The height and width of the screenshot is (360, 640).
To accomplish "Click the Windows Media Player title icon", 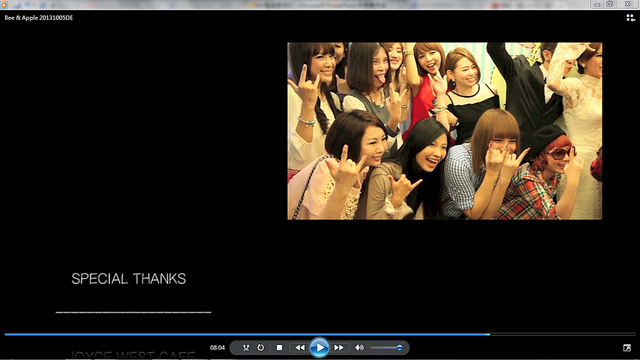I will coord(4,4).
